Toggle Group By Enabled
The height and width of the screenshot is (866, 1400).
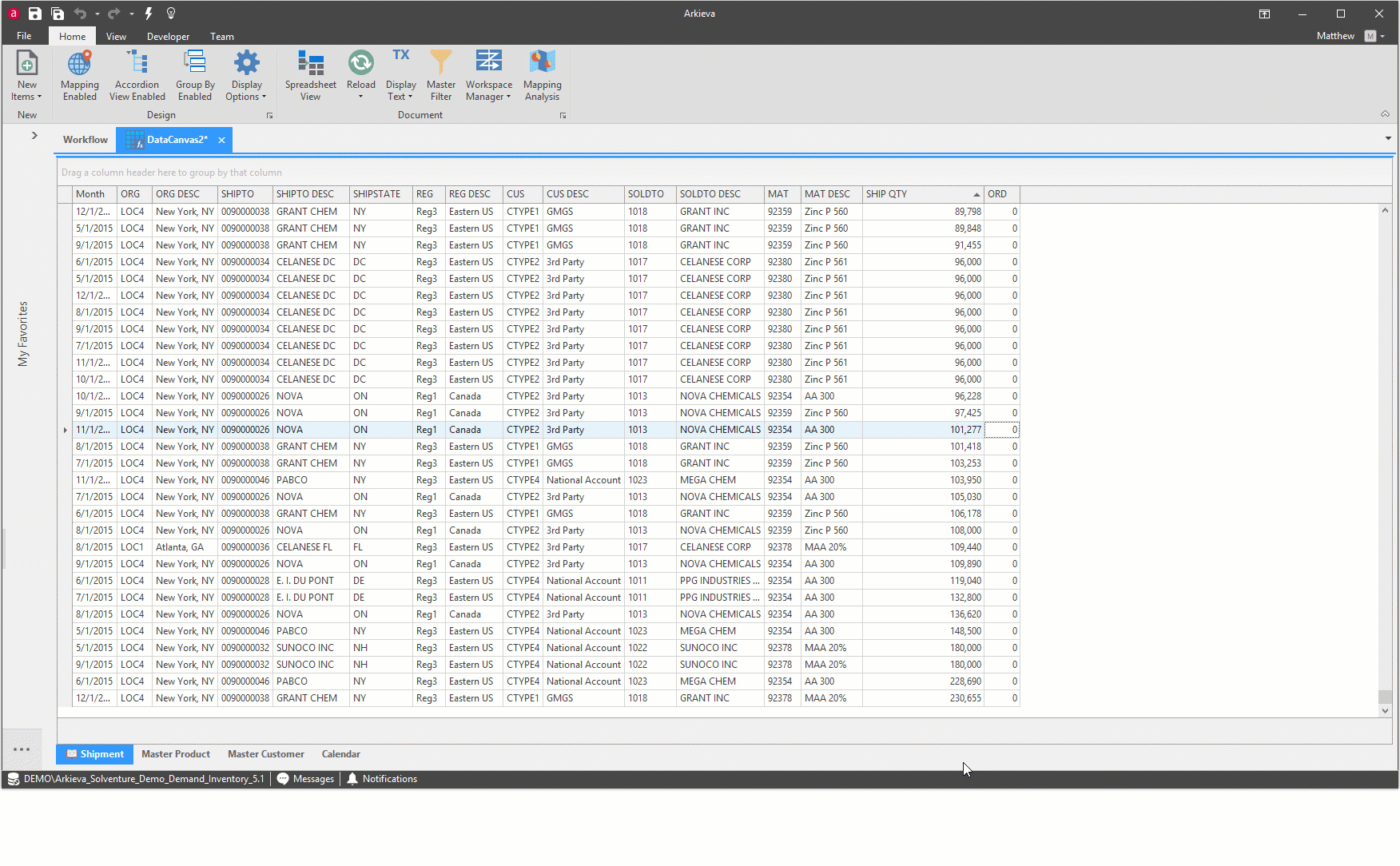click(195, 75)
